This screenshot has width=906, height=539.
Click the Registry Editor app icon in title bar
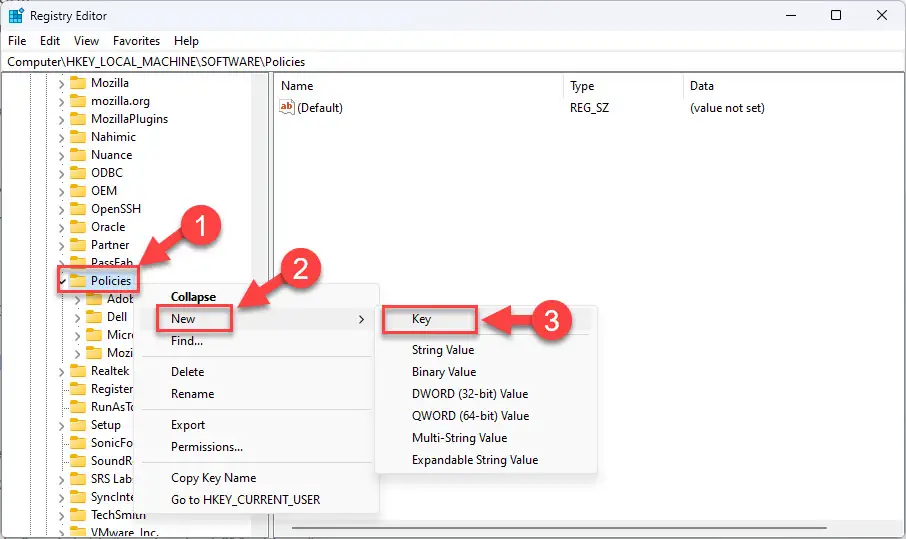pos(16,16)
